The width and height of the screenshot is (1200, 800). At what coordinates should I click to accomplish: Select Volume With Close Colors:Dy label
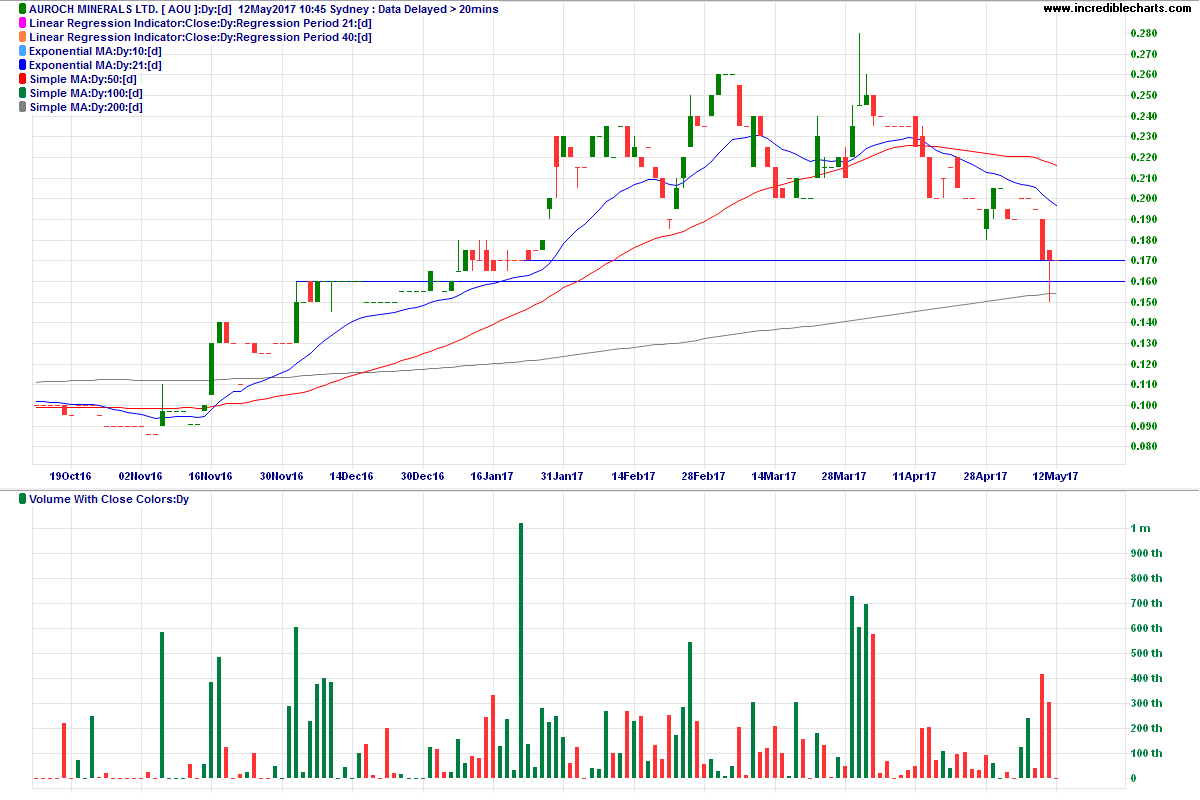[x=109, y=498]
